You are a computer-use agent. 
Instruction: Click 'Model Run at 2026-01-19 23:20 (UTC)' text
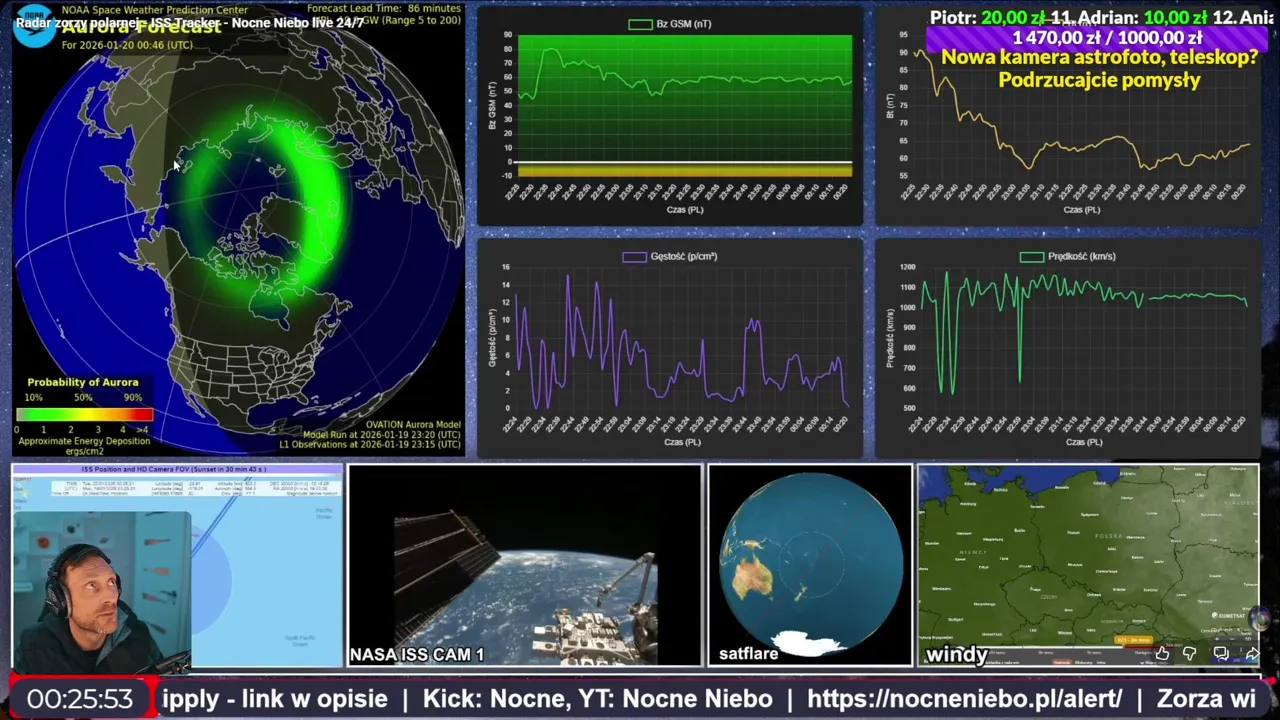click(382, 435)
